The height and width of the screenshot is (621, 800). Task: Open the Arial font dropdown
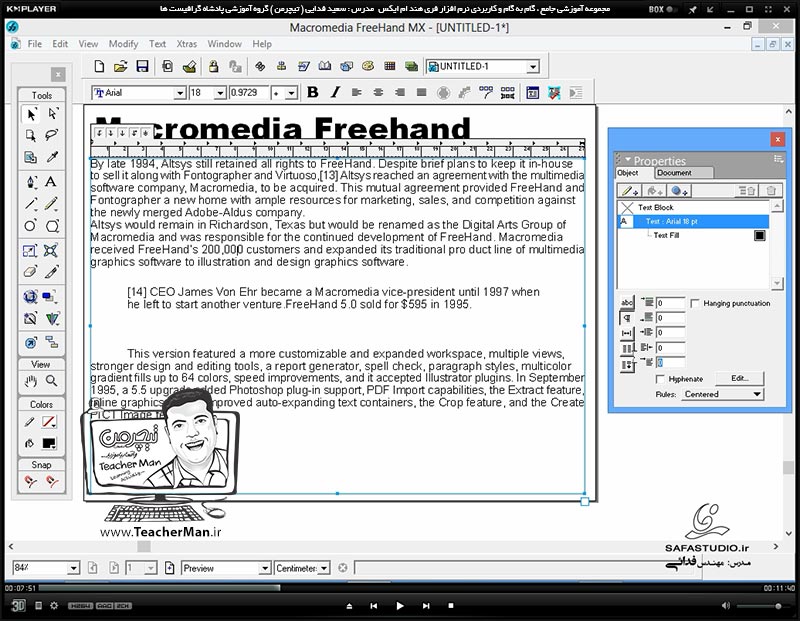[180, 93]
